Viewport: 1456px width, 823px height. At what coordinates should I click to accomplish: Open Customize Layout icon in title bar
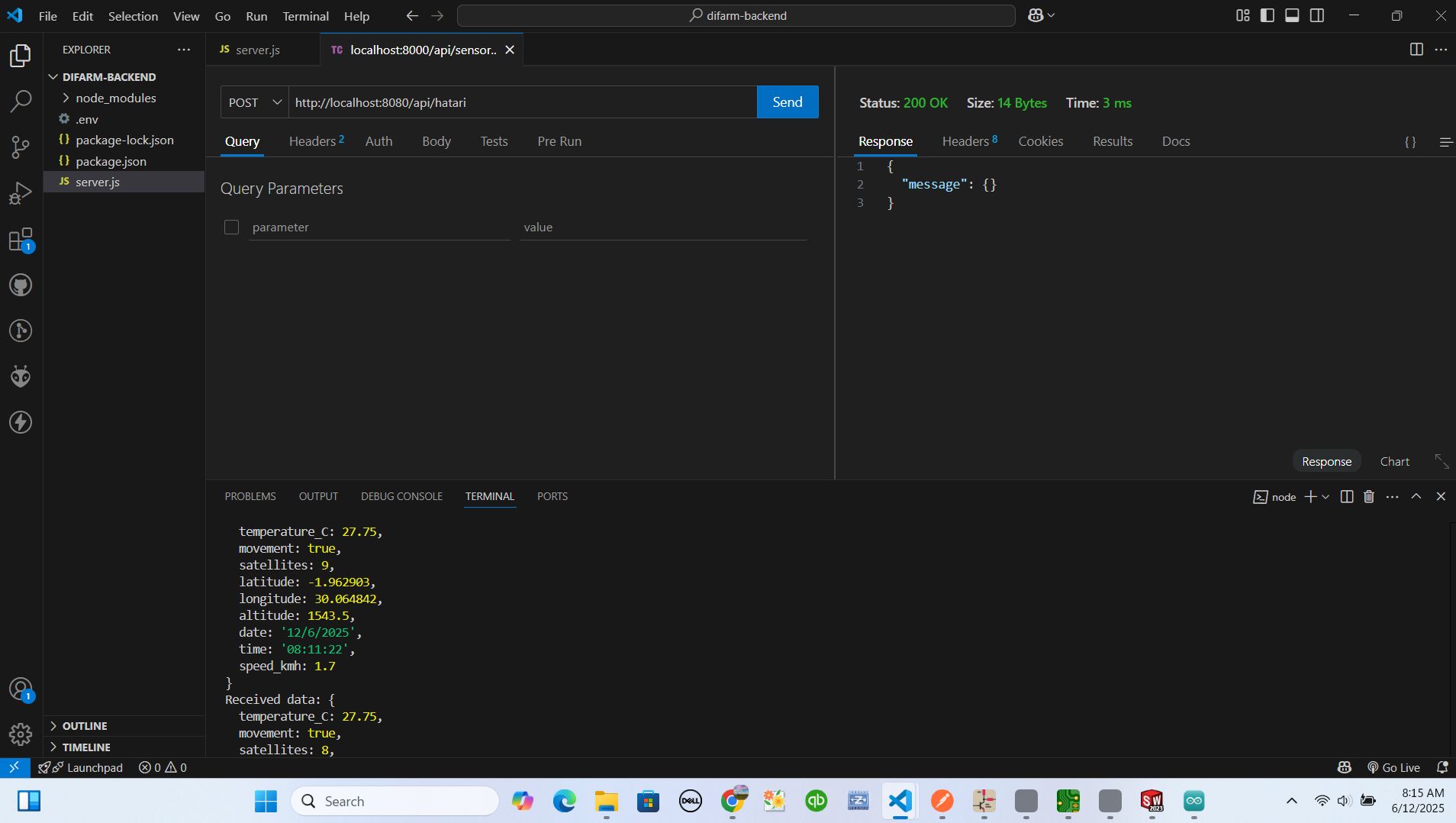[1243, 15]
